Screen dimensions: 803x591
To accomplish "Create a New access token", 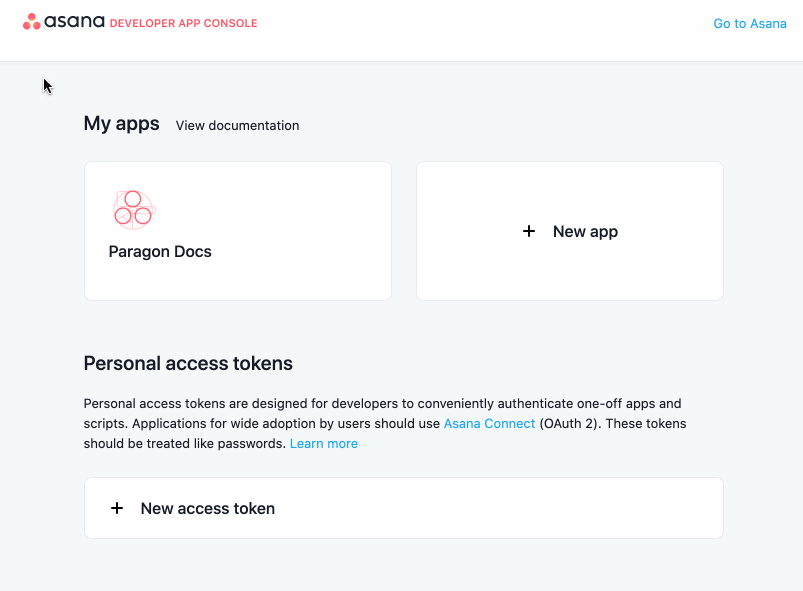I will (x=207, y=508).
